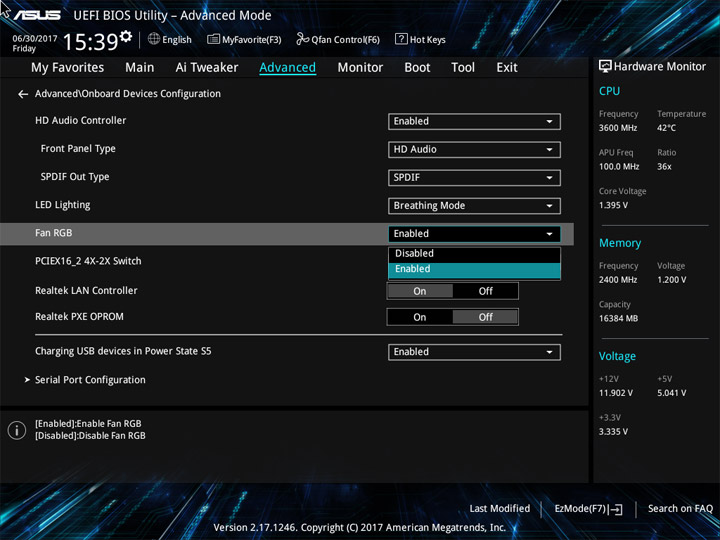This screenshot has width=720, height=540.
Task: Click Last Modified button
Action: (x=500, y=509)
